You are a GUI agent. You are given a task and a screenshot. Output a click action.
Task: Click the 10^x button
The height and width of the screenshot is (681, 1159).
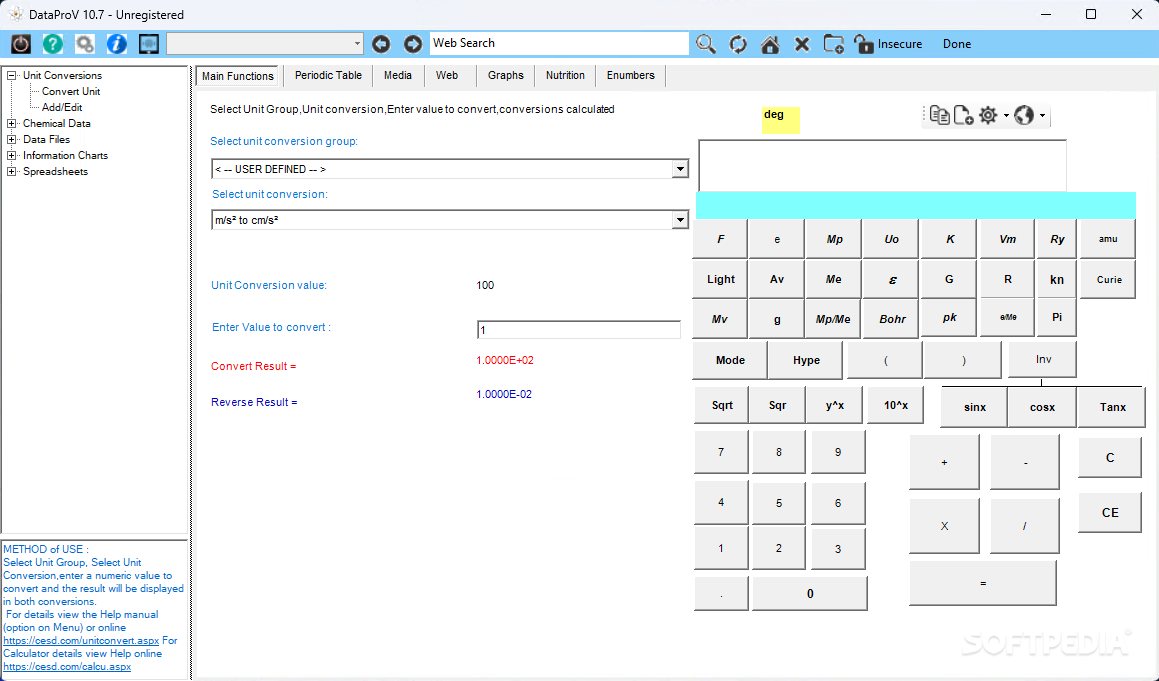[895, 405]
